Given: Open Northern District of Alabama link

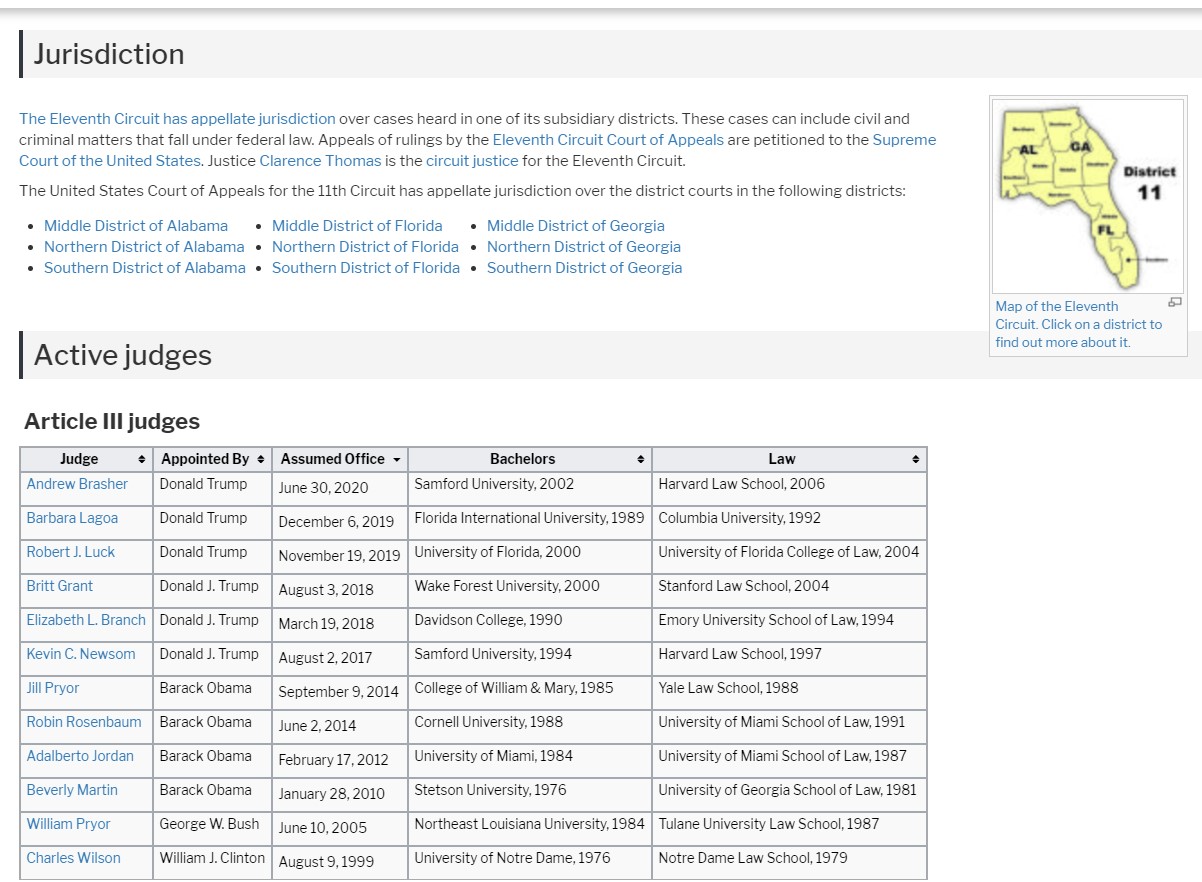Looking at the screenshot, I should (x=144, y=247).
